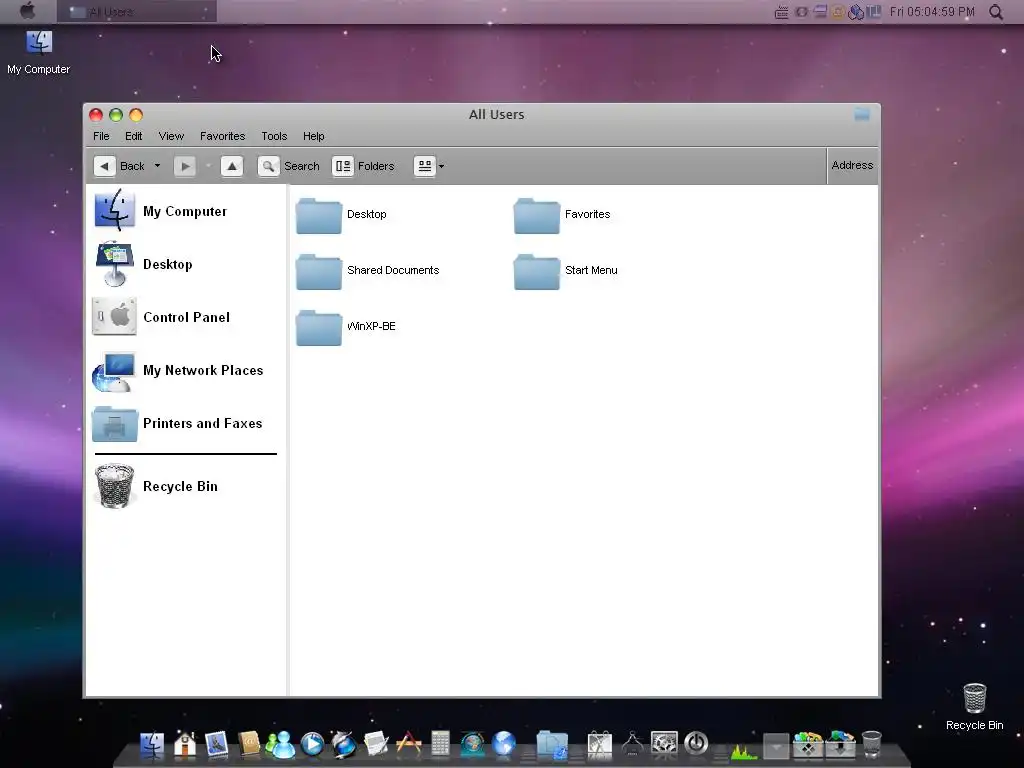Click the Address bar label
Image resolution: width=1024 pixels, height=768 pixels.
[x=852, y=165]
